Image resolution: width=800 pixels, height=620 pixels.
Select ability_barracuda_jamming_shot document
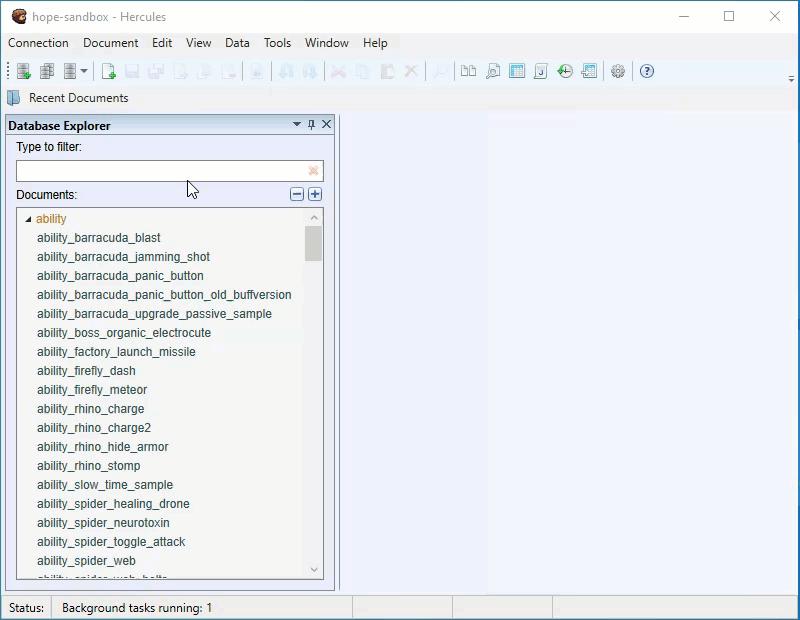point(123,257)
